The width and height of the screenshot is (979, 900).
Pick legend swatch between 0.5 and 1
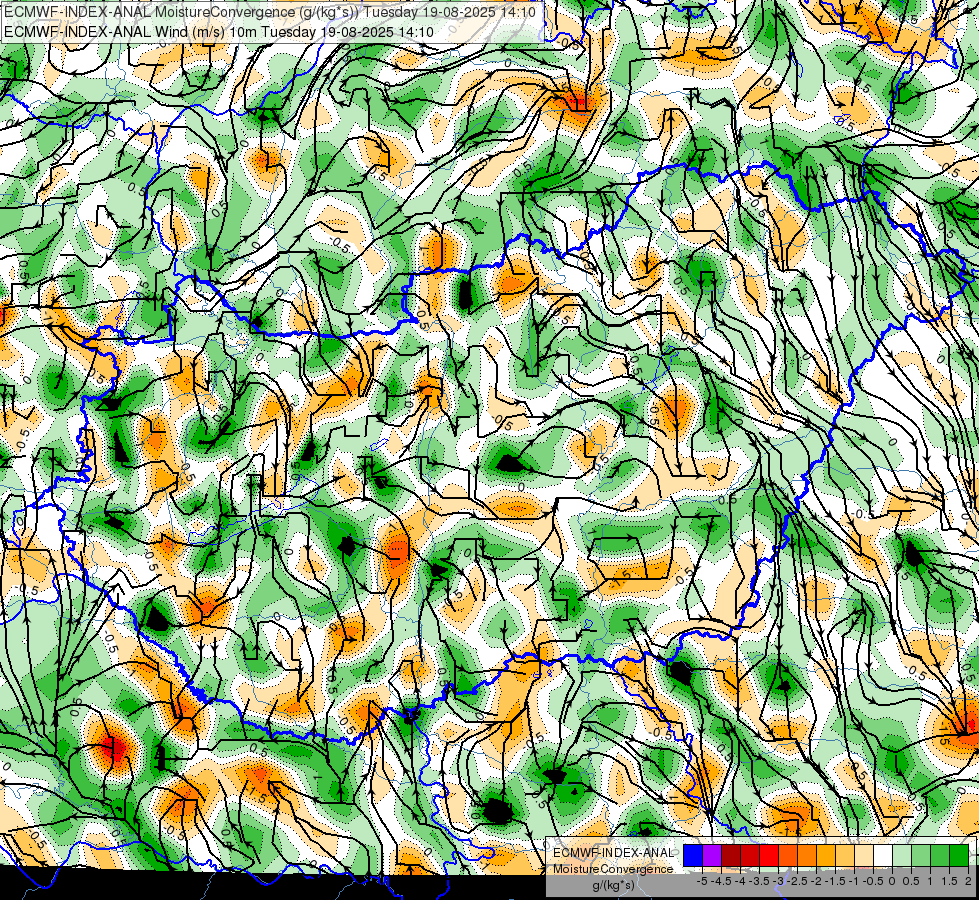(x=921, y=855)
